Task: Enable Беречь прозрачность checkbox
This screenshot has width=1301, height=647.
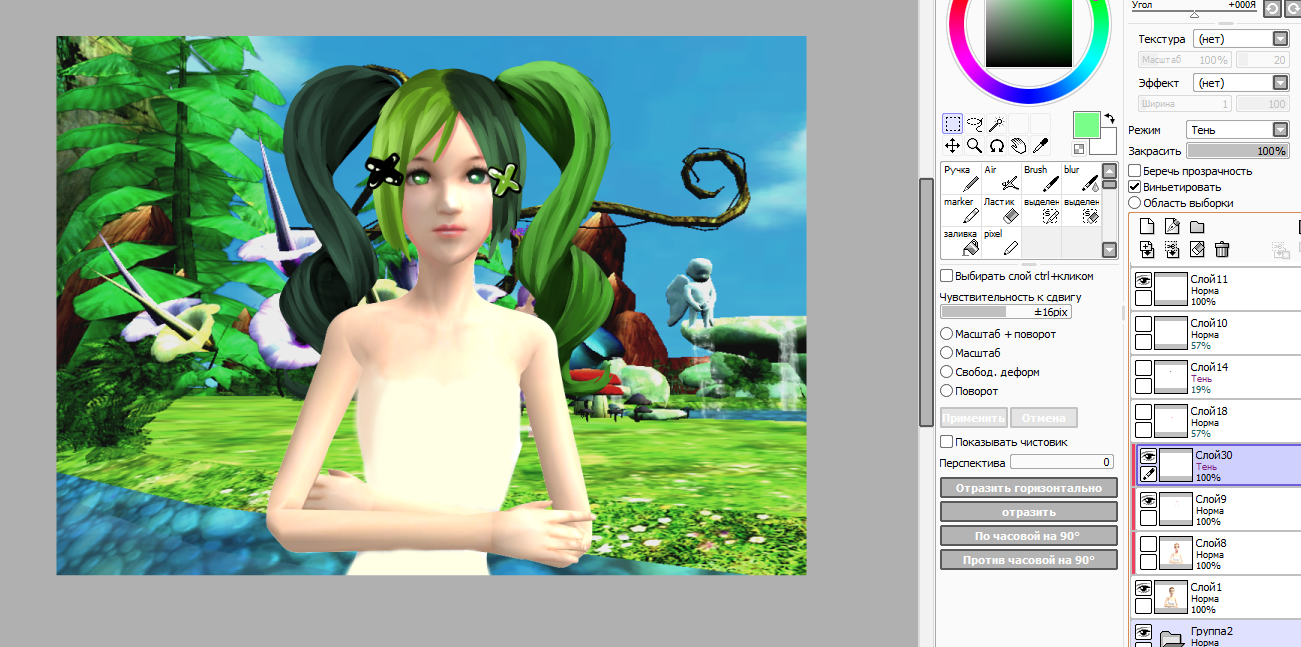Action: (1134, 171)
